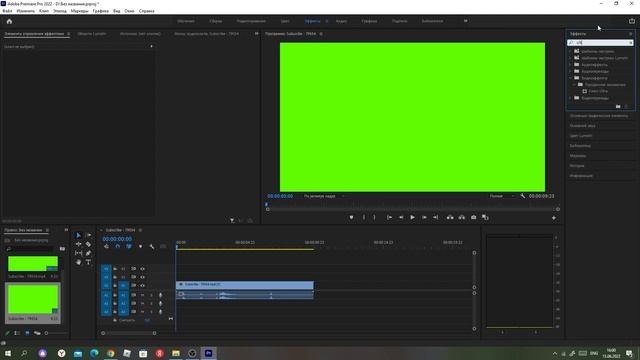
Task: Toggle nest-or-individual-clips insert mode in timeline
Action: click(106, 247)
